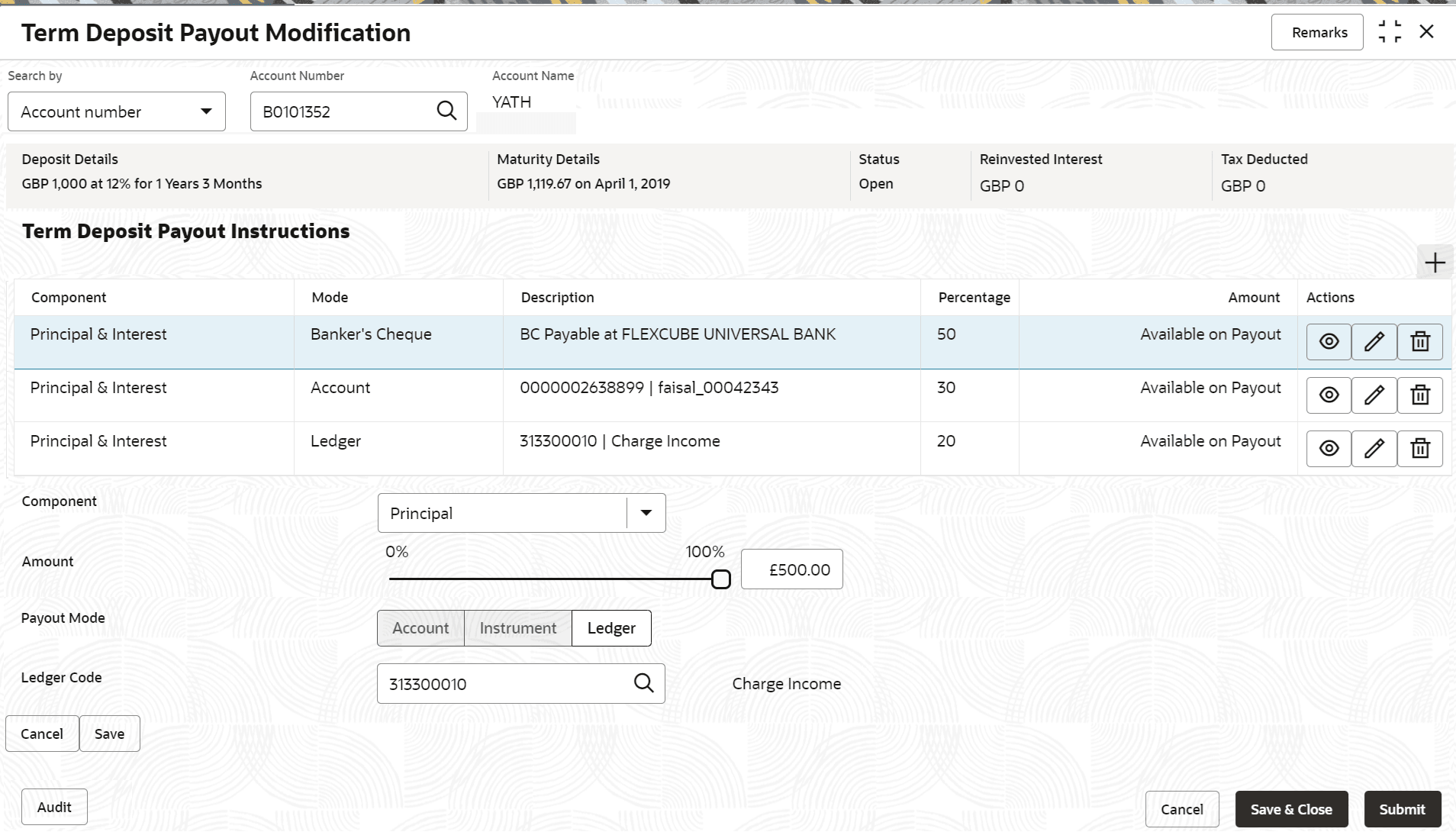Image resolution: width=1456 pixels, height=832 pixels.
Task: Select Account payout mode
Action: tap(420, 628)
